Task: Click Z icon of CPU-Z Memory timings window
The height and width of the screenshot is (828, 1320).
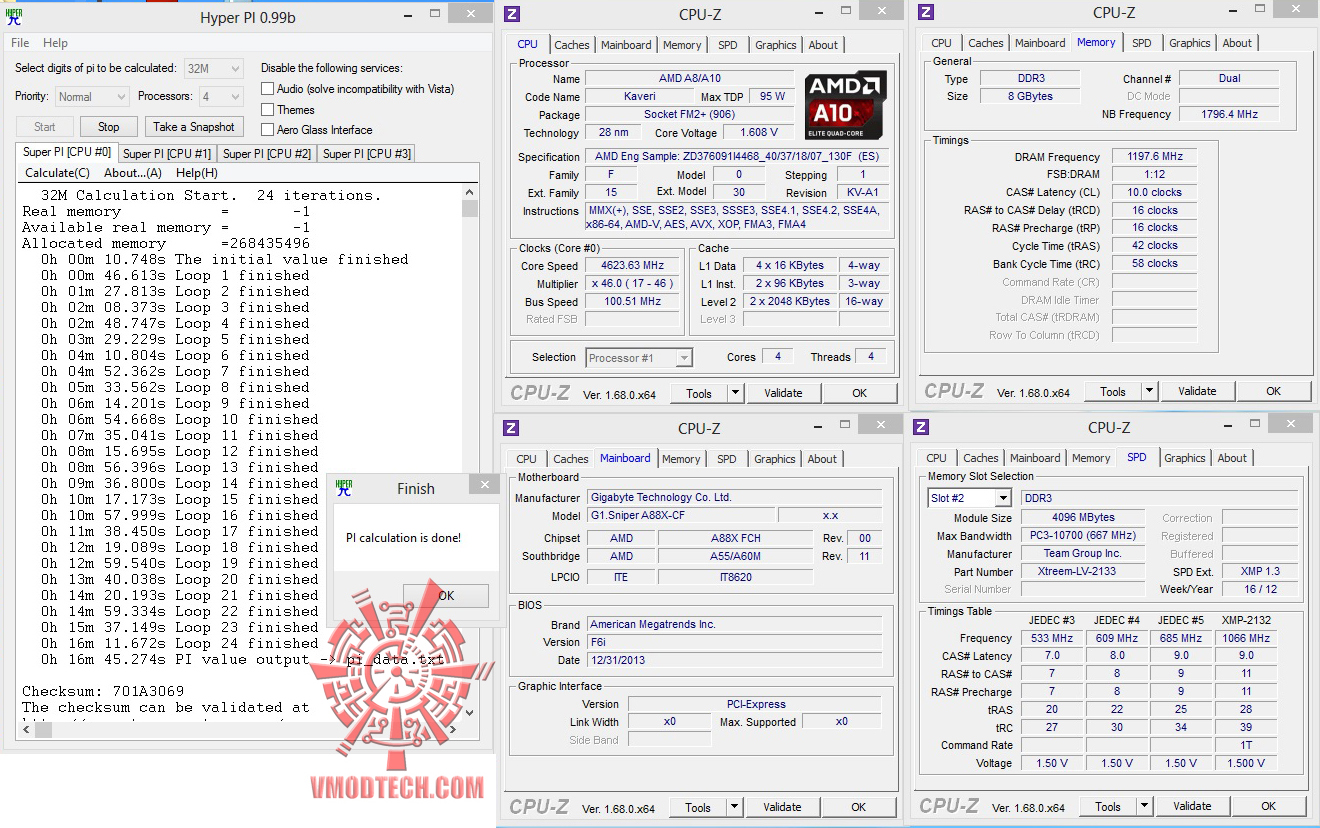Action: (x=926, y=12)
